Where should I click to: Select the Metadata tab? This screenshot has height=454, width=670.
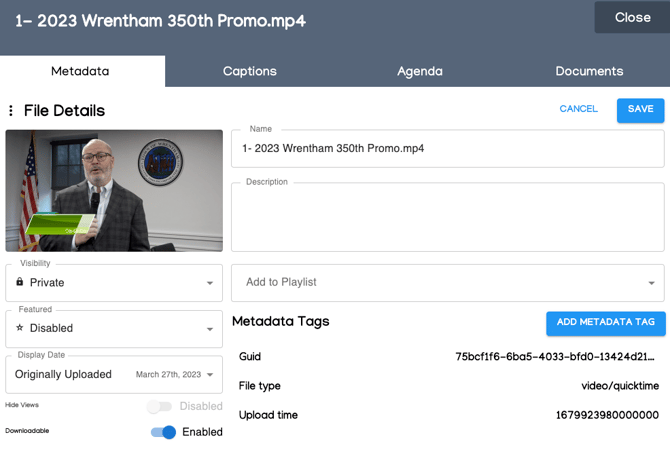[80, 71]
